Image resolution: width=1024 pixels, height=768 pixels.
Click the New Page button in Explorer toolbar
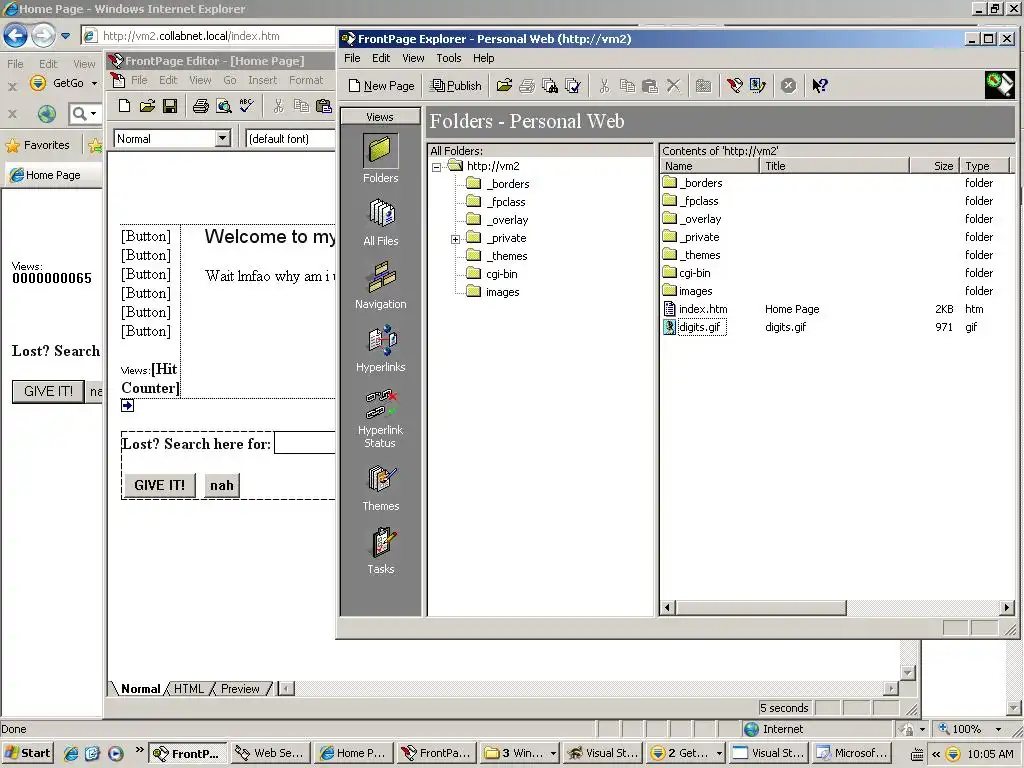[382, 86]
